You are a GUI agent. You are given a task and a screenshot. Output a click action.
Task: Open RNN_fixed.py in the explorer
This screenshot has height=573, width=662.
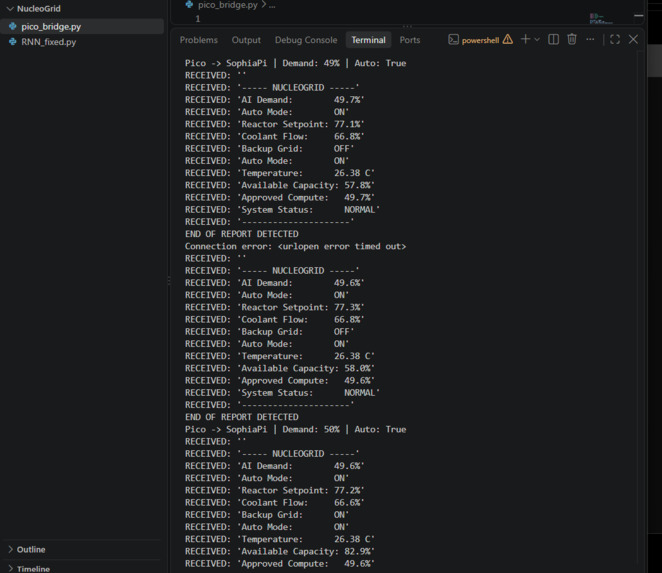pyautogui.click(x=82, y=42)
